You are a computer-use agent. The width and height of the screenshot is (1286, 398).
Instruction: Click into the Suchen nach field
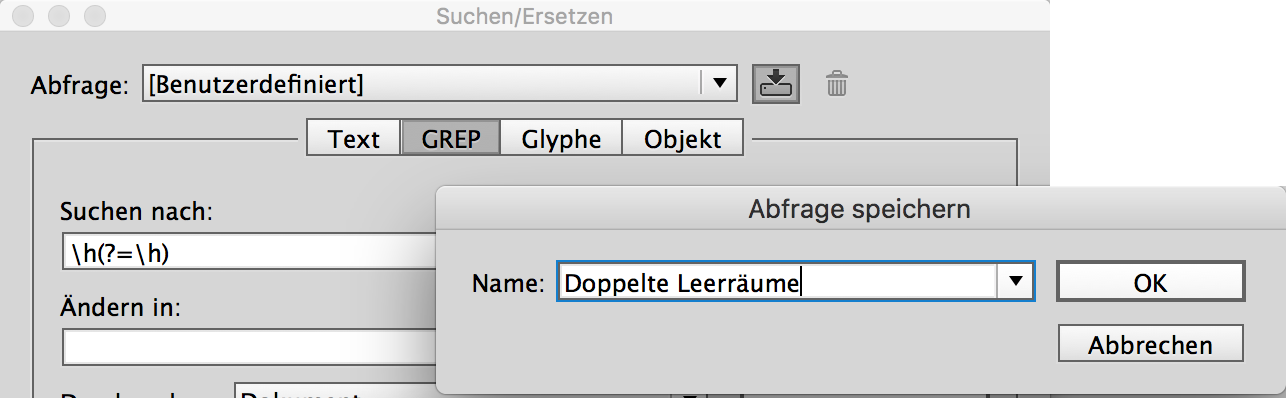249,253
